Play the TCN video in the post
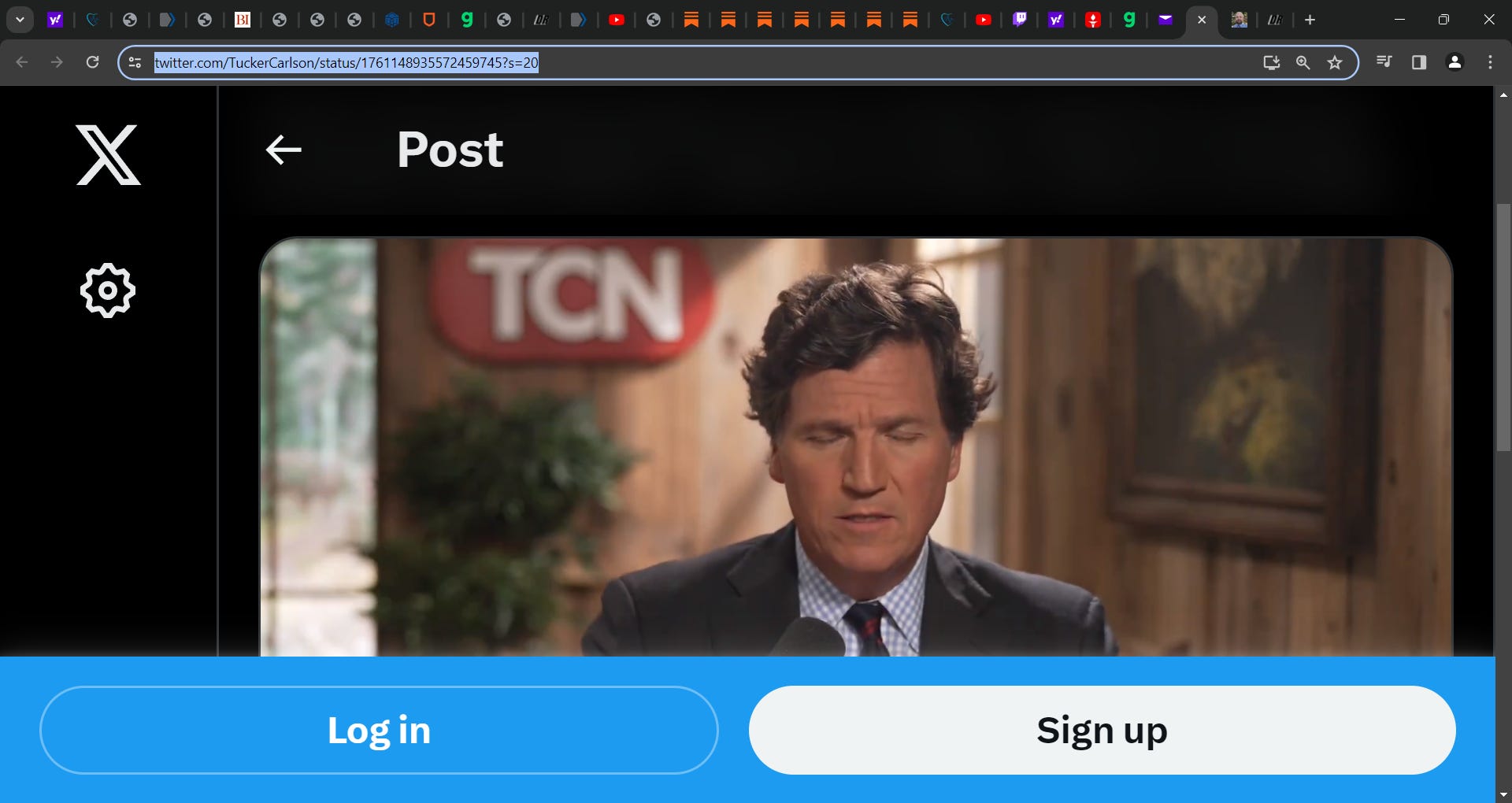1512x803 pixels. [x=856, y=447]
